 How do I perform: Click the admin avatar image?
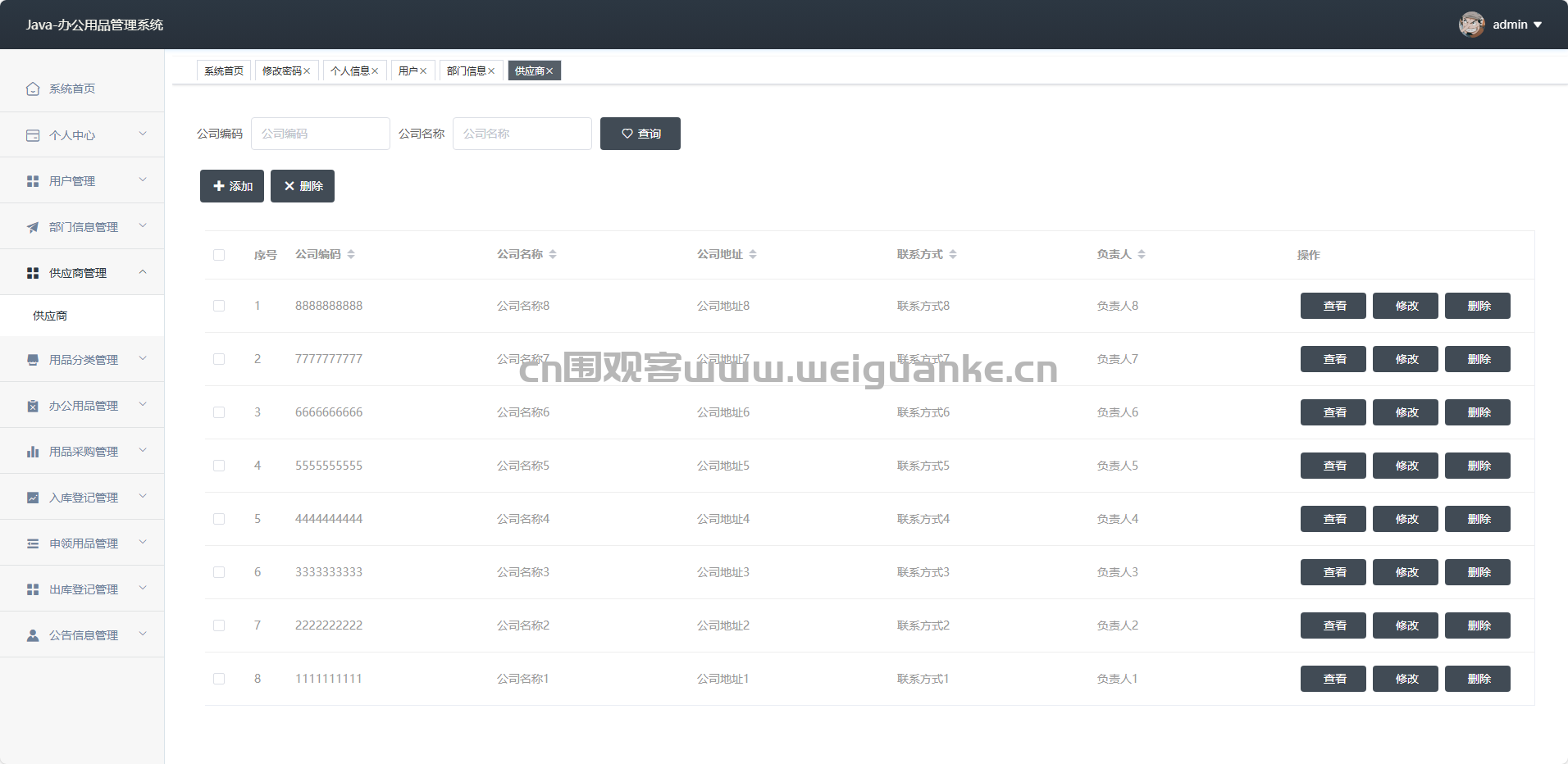[1471, 25]
